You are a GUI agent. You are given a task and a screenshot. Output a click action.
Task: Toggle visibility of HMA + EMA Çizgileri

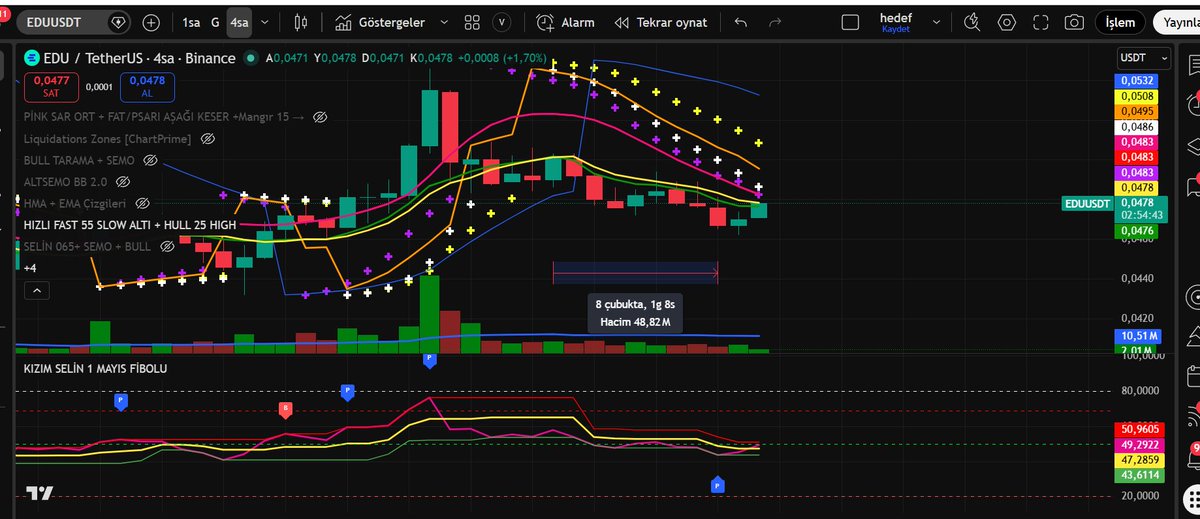click(142, 203)
